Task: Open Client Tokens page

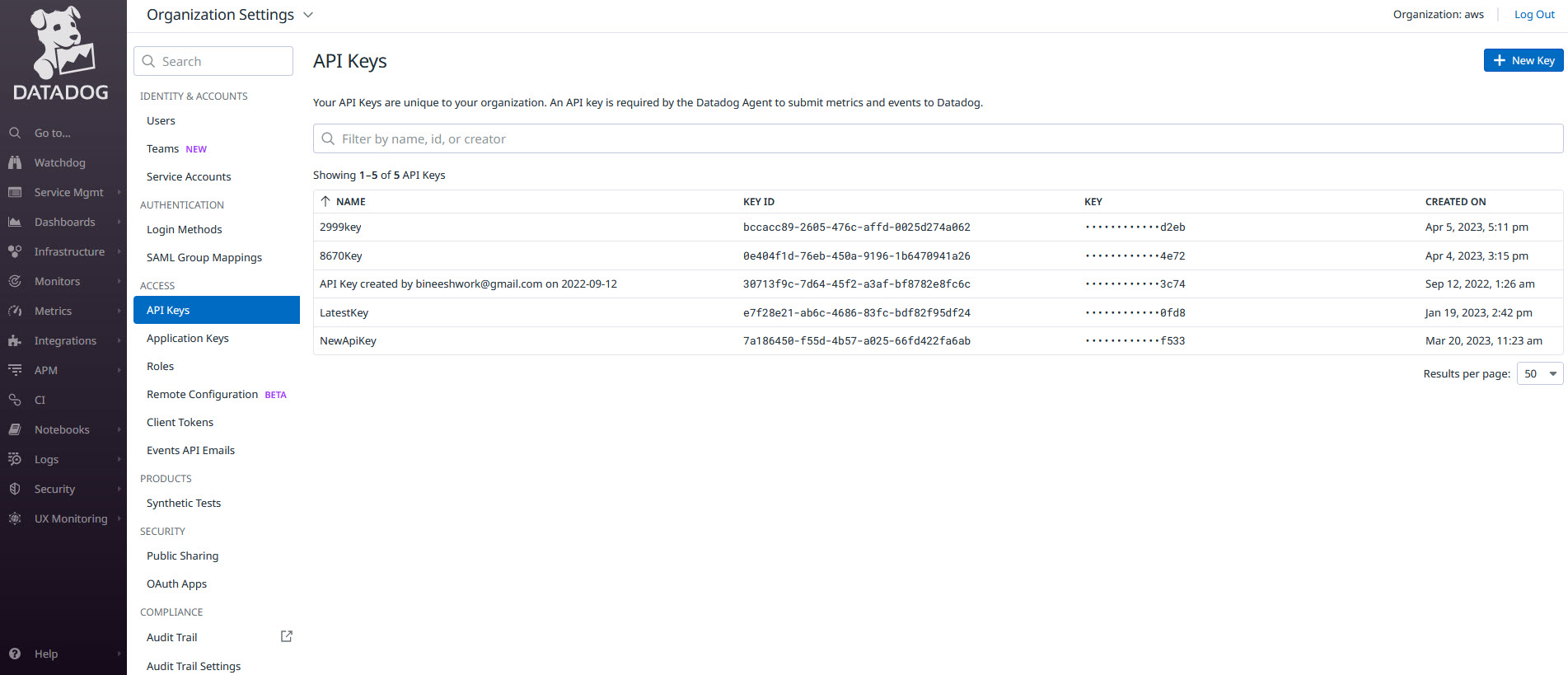Action: pos(180,422)
